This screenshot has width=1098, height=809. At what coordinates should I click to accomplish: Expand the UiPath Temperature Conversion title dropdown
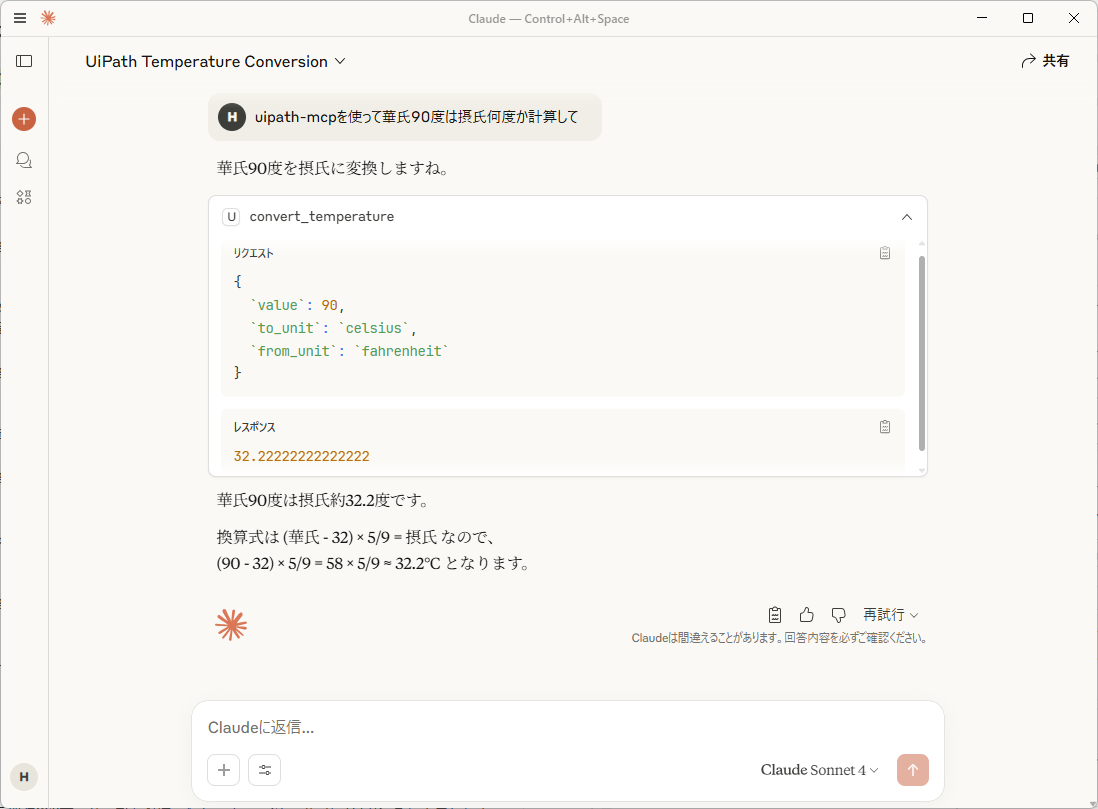coord(216,62)
